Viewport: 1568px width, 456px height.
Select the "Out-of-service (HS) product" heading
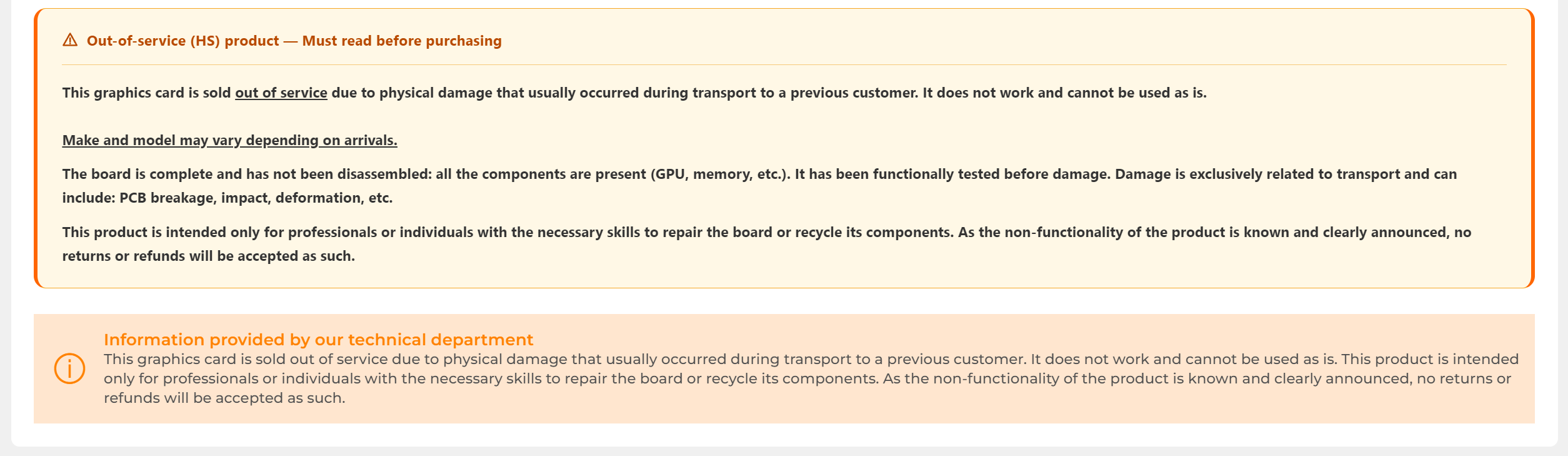183,41
